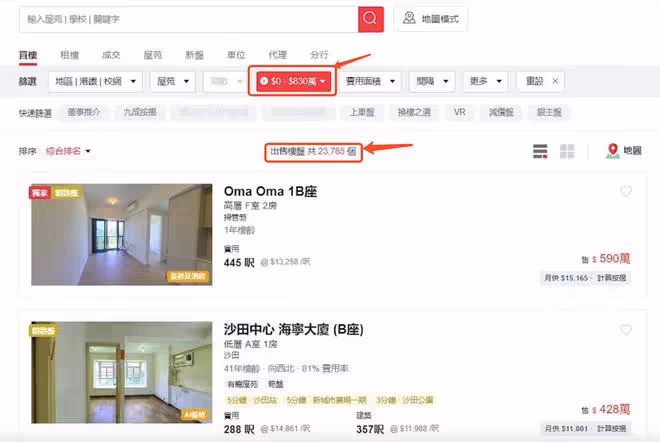Select the 買樓 tab
The height and width of the screenshot is (442, 660).
pos(28,55)
